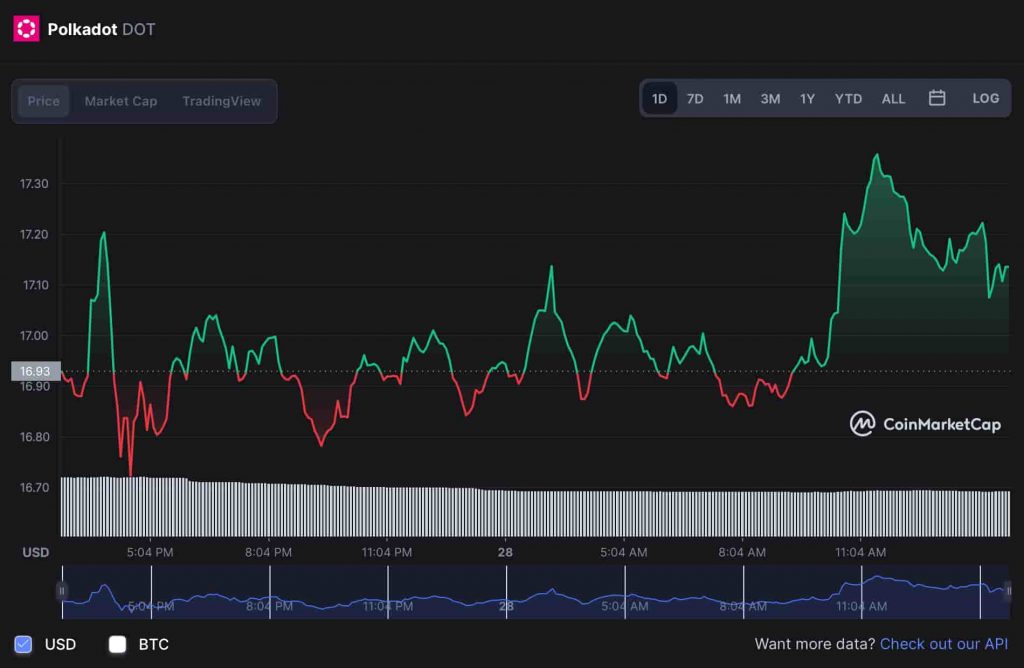This screenshot has width=1024, height=668.
Task: Click the highest price peak on chart
Action: (x=876, y=155)
